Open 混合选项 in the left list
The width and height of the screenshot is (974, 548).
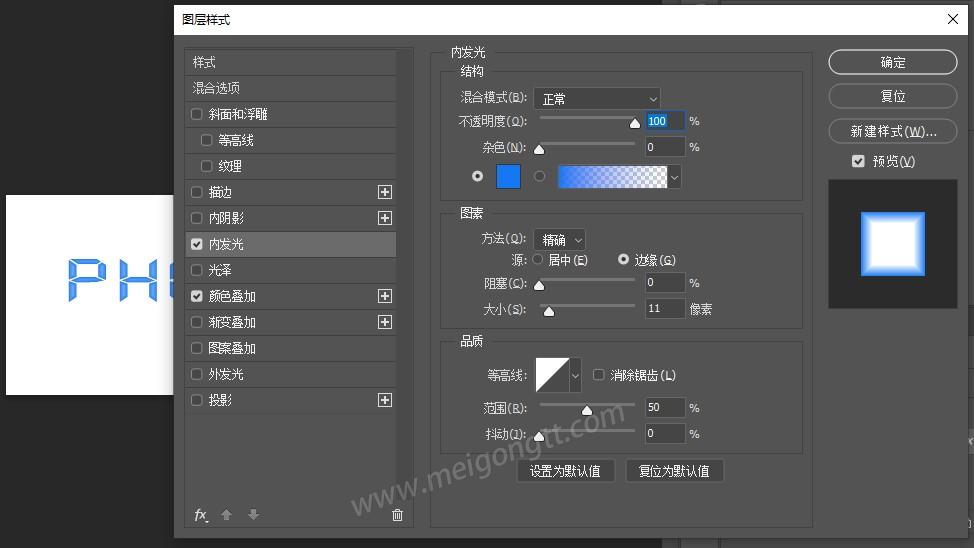click(x=291, y=88)
